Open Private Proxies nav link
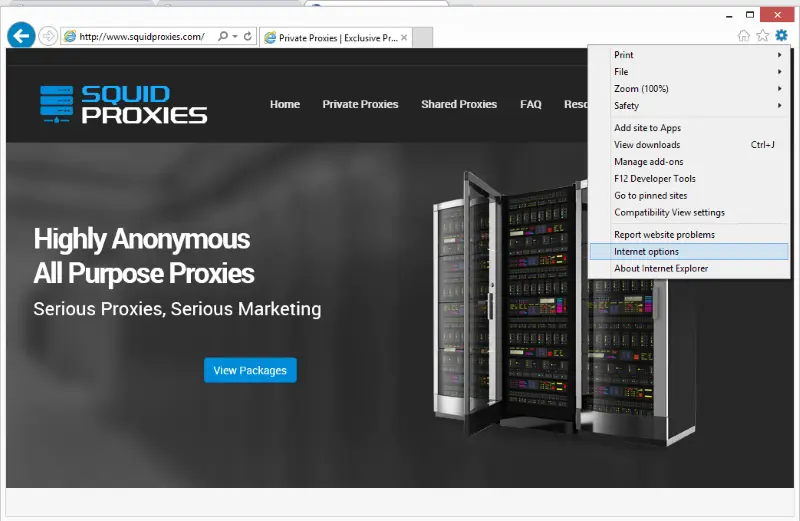 click(x=360, y=104)
